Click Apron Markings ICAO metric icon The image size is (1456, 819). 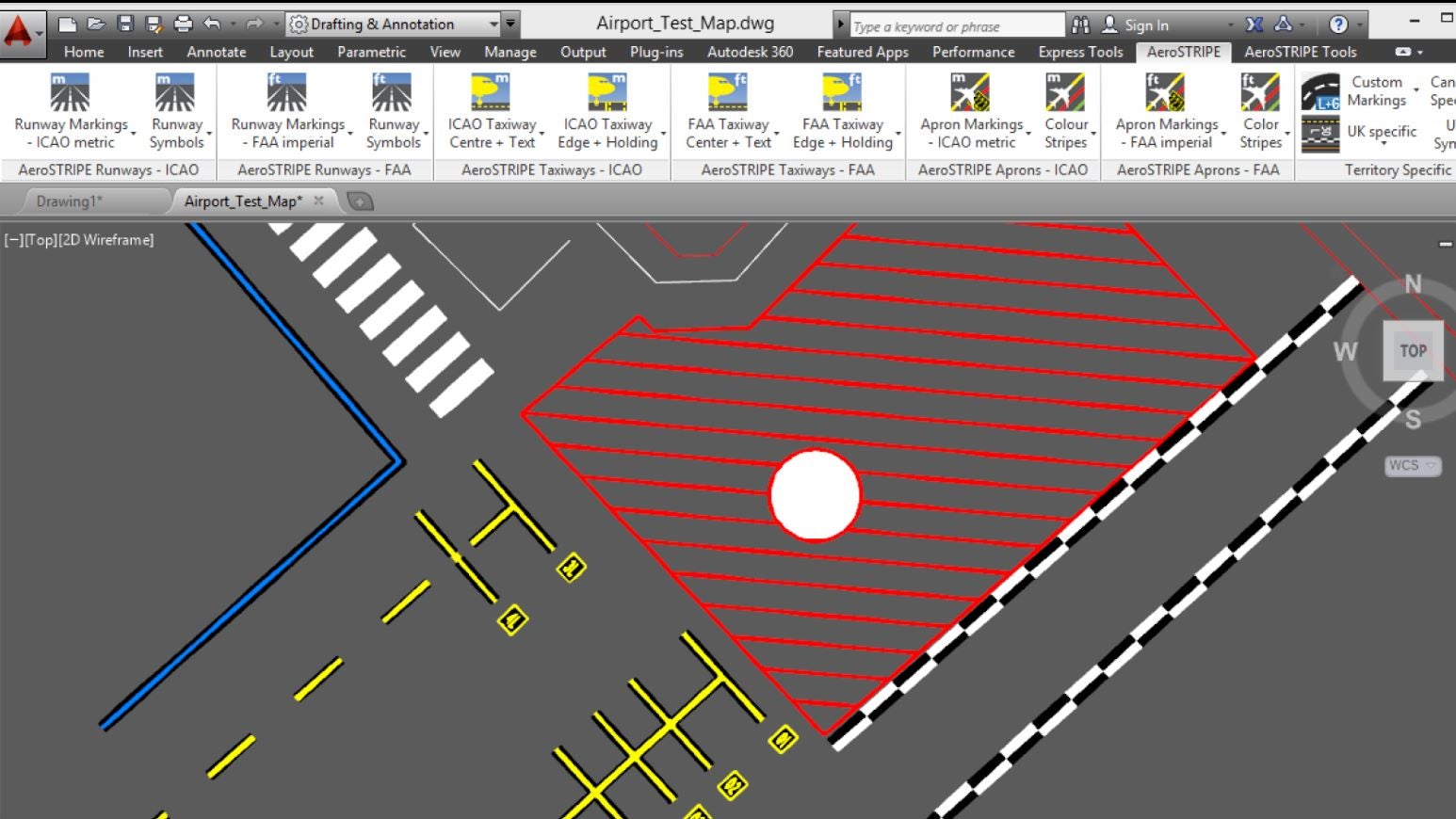click(x=970, y=93)
